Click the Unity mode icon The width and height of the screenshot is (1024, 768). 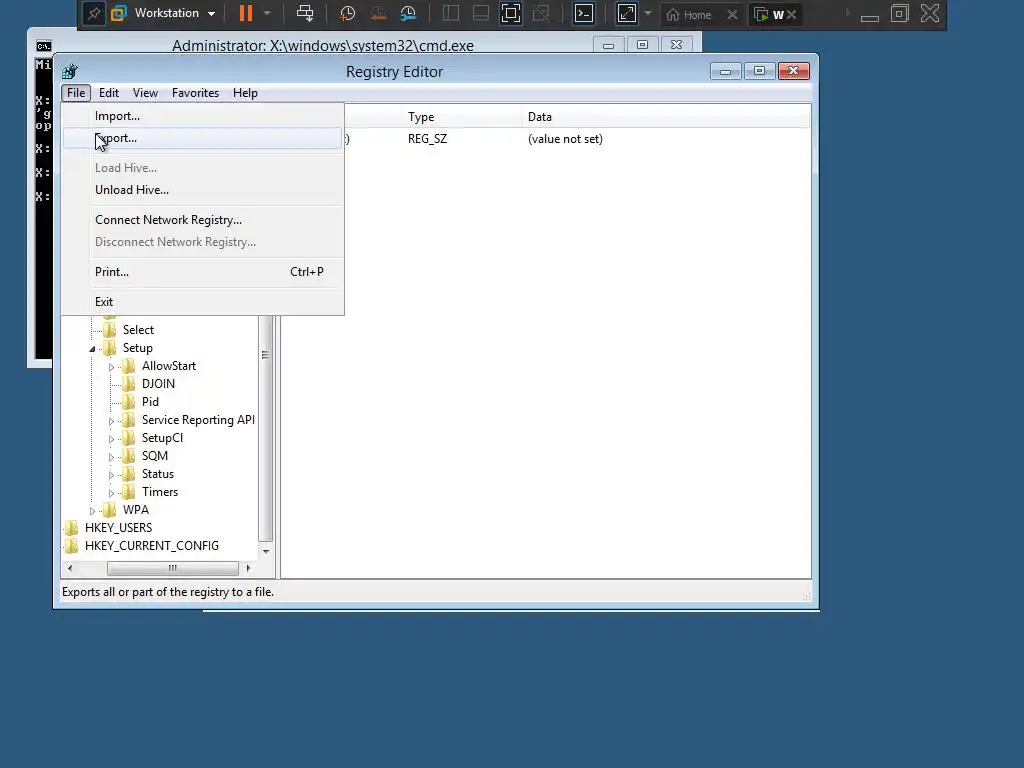pos(541,14)
